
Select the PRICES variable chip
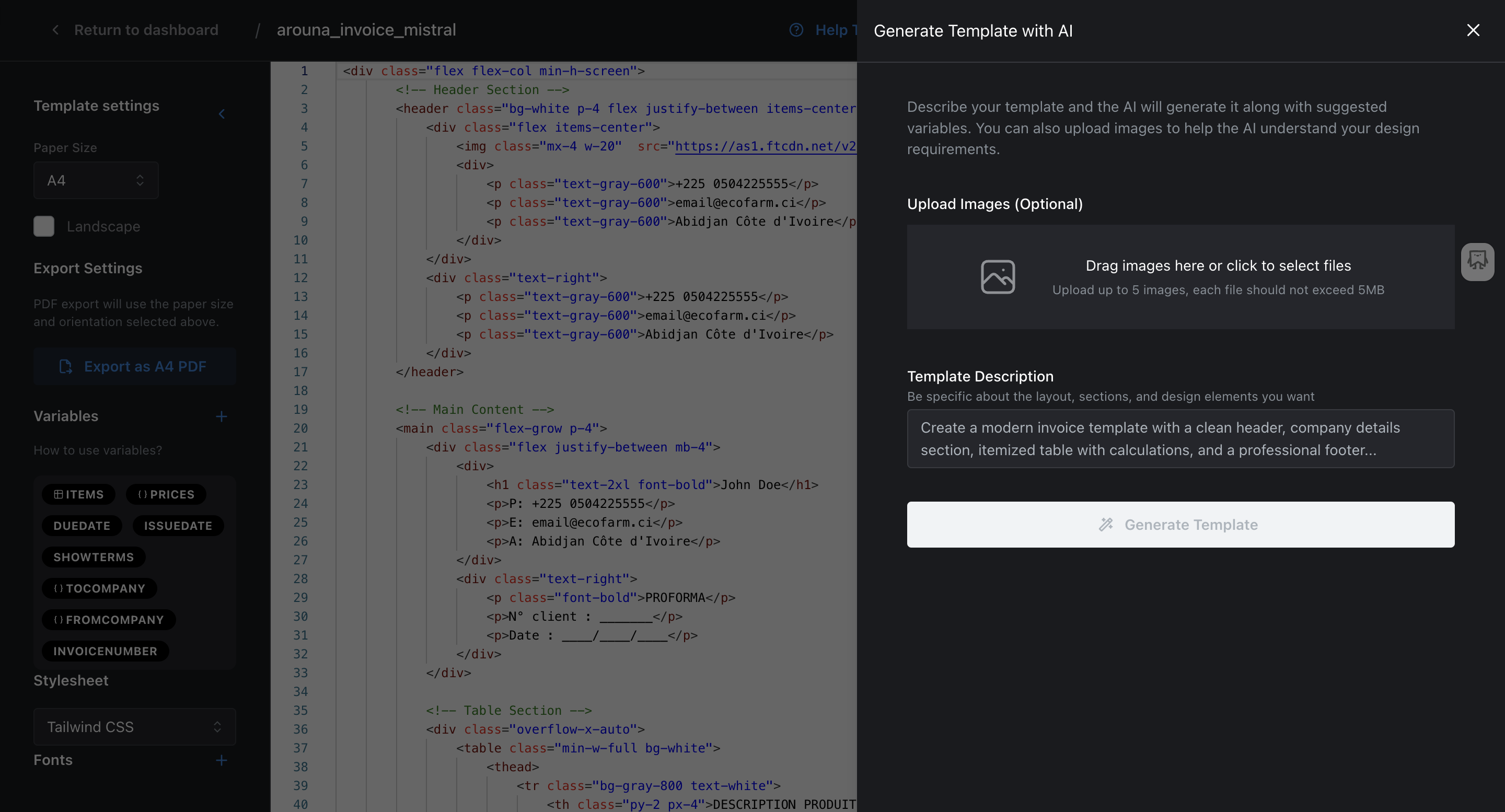click(x=167, y=494)
